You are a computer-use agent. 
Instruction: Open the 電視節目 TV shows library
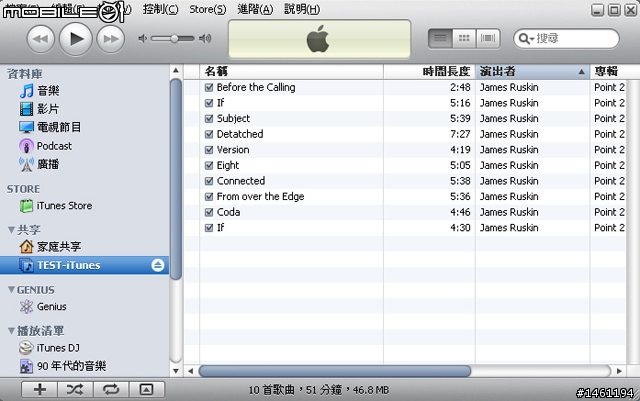click(x=50, y=127)
